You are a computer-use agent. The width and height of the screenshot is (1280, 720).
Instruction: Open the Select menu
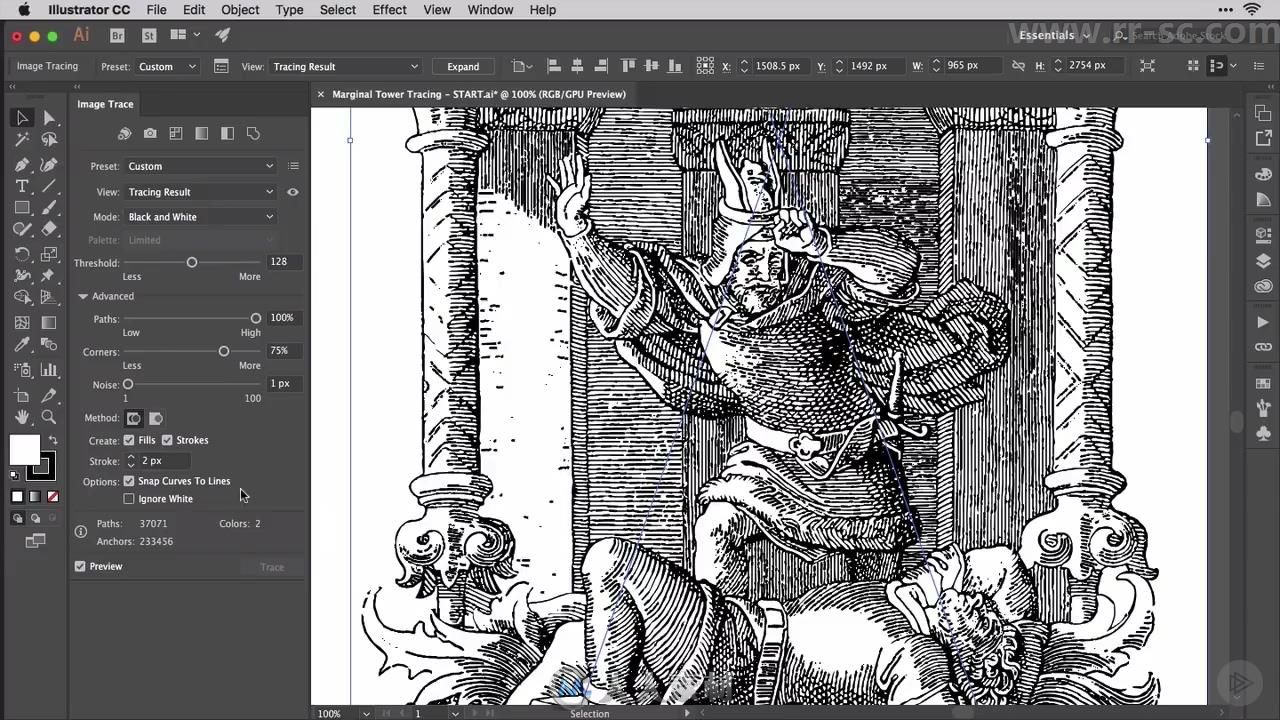tap(338, 10)
